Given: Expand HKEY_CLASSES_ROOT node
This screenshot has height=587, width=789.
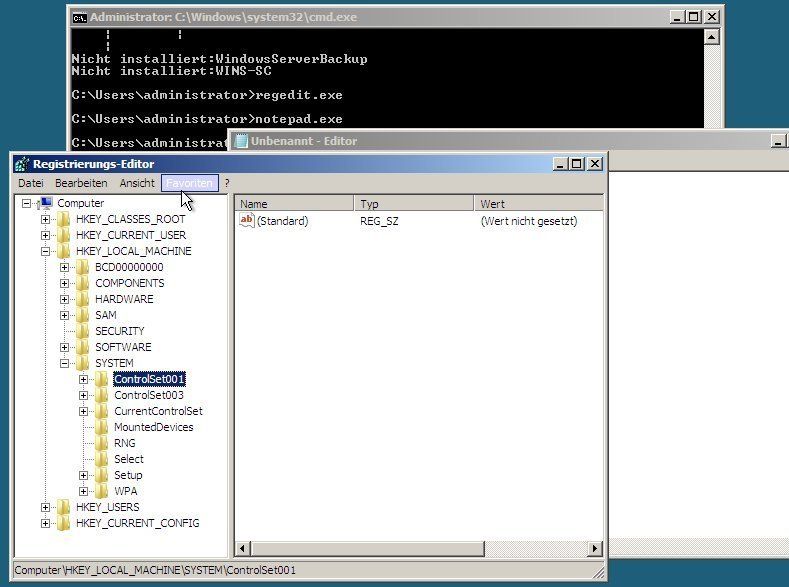Looking at the screenshot, I should click(45, 219).
